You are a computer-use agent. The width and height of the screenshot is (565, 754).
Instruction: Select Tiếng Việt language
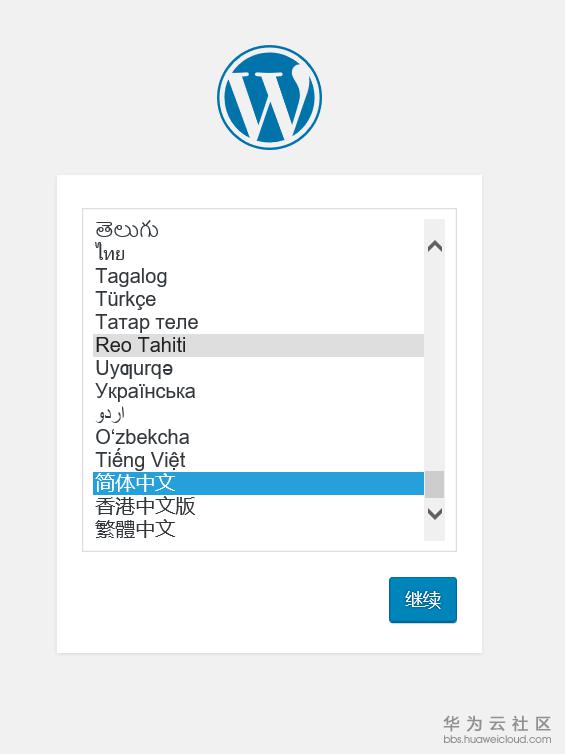pos(258,460)
